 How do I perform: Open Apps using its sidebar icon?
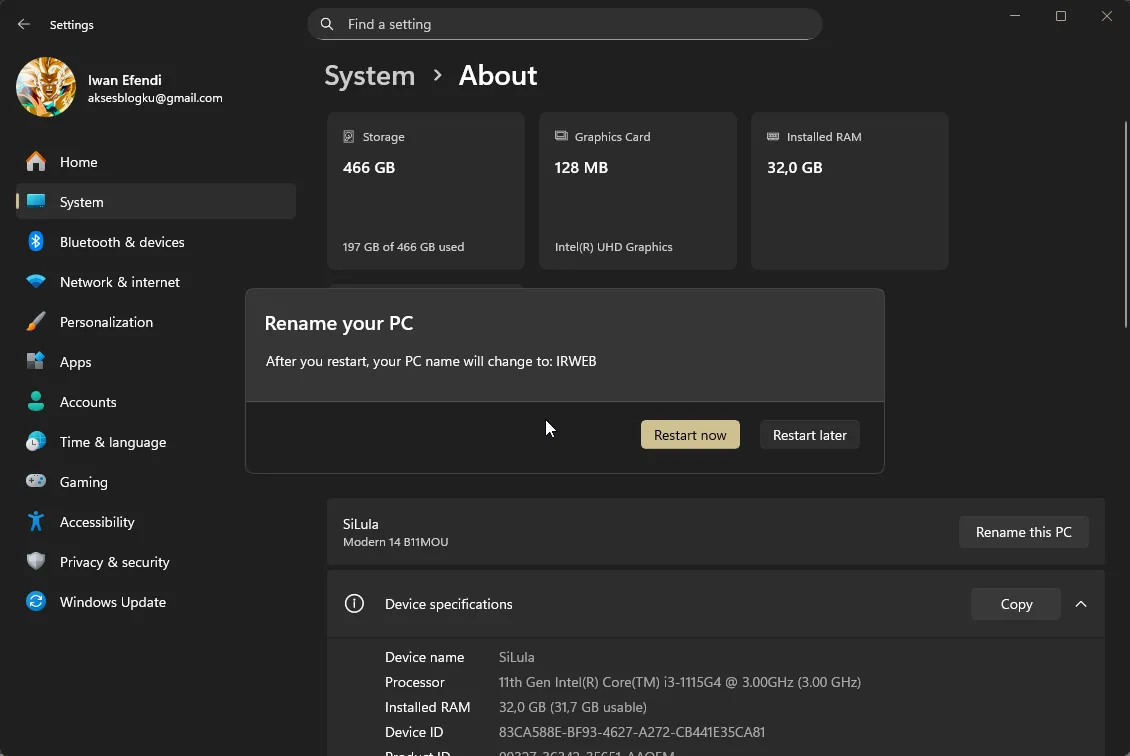[34, 361]
